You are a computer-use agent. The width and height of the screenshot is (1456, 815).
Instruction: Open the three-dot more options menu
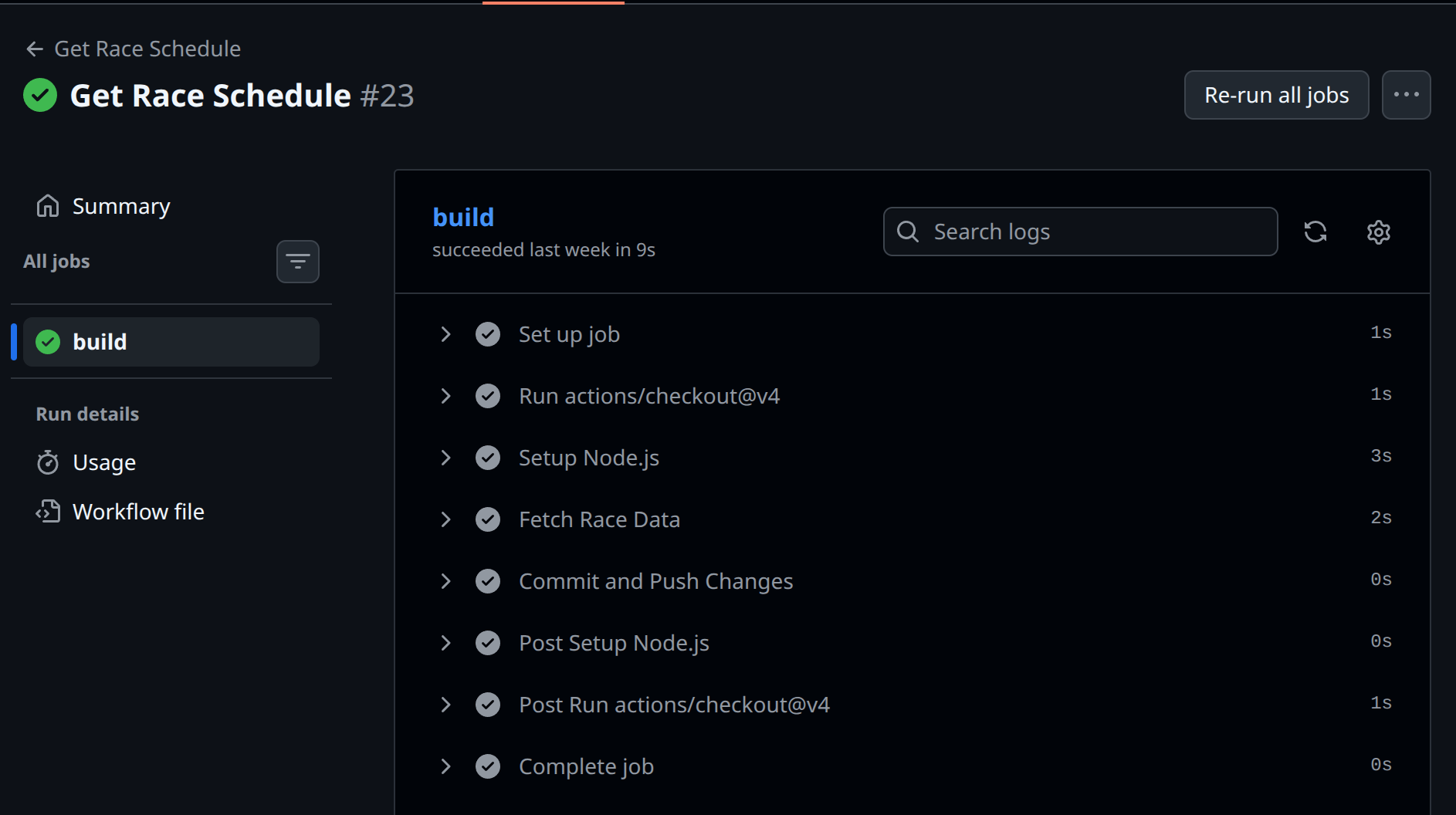[1406, 95]
